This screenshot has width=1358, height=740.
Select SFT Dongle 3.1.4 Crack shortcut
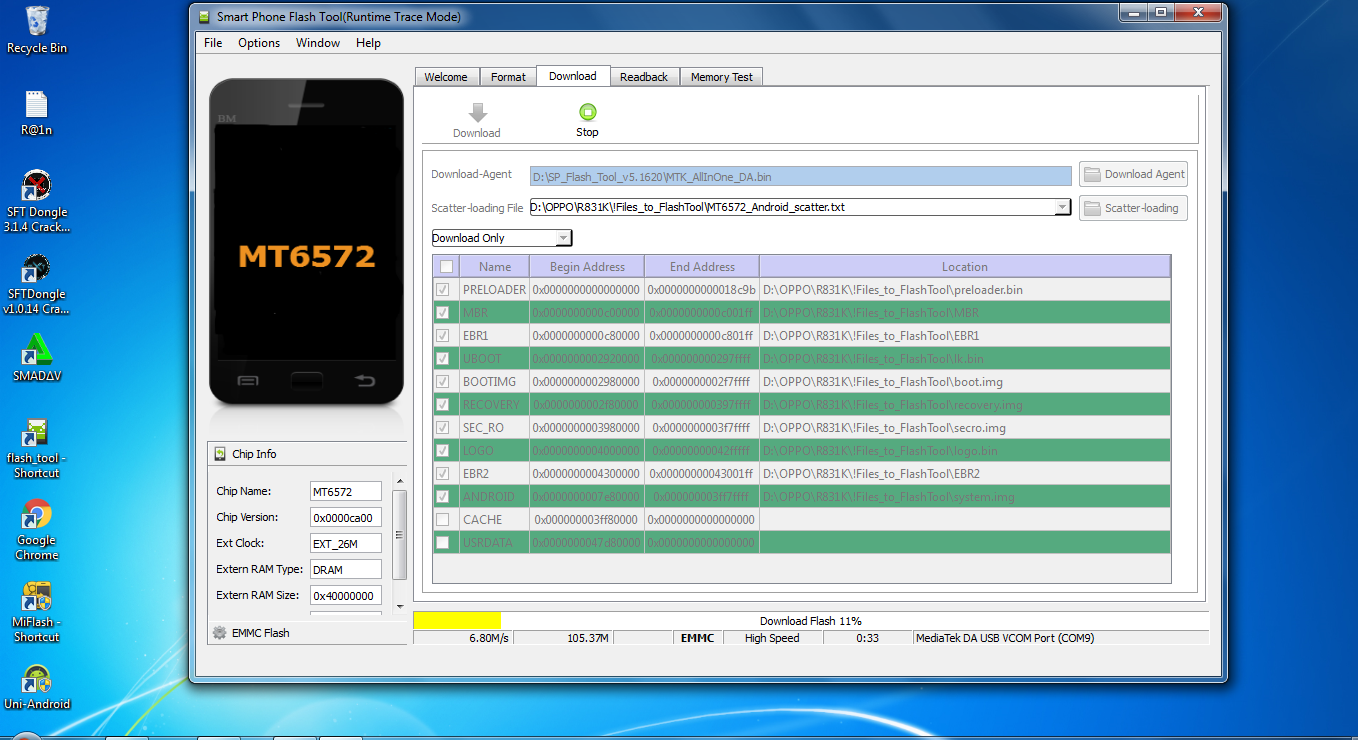click(x=37, y=201)
